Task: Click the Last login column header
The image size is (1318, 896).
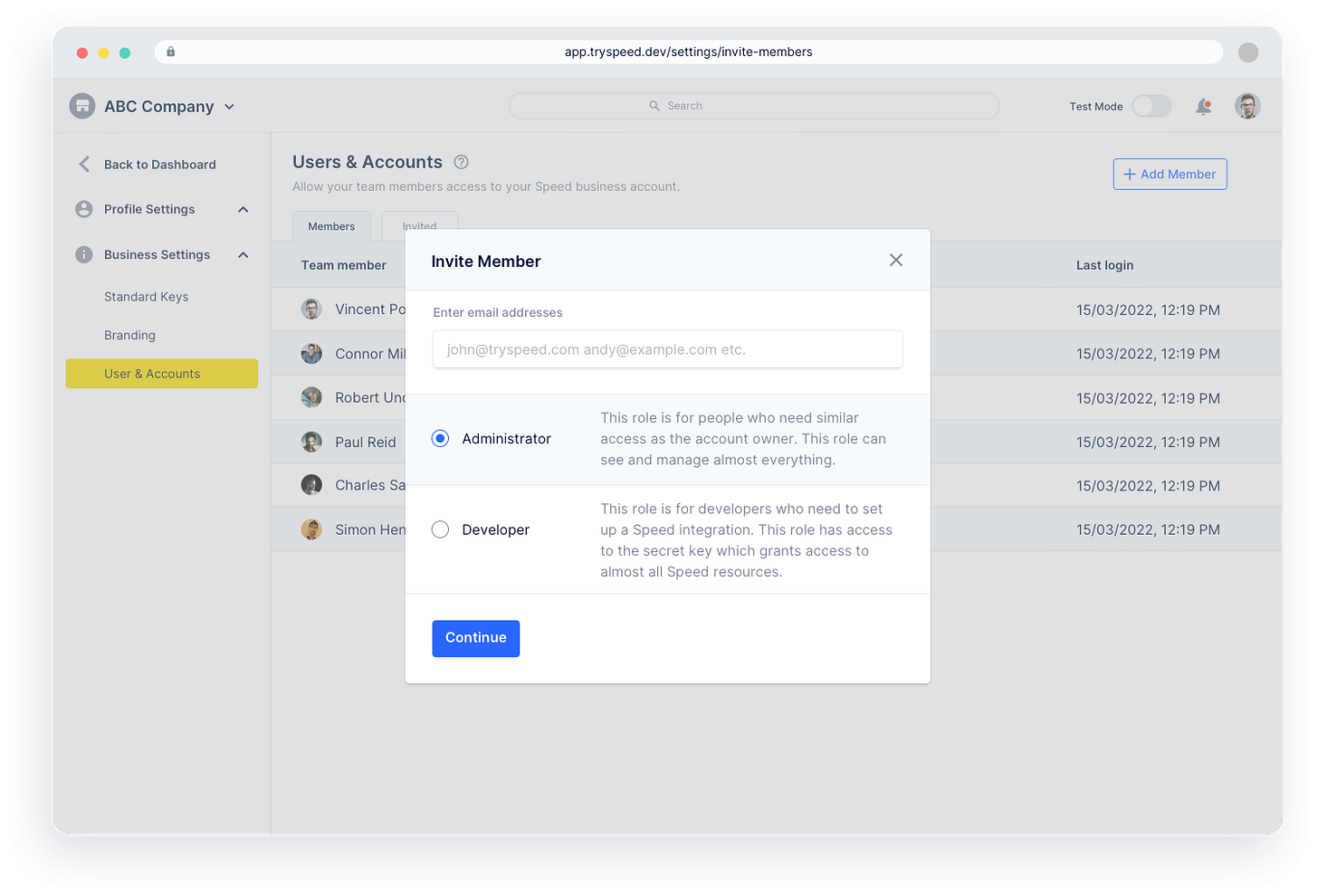Action: pos(1104,265)
